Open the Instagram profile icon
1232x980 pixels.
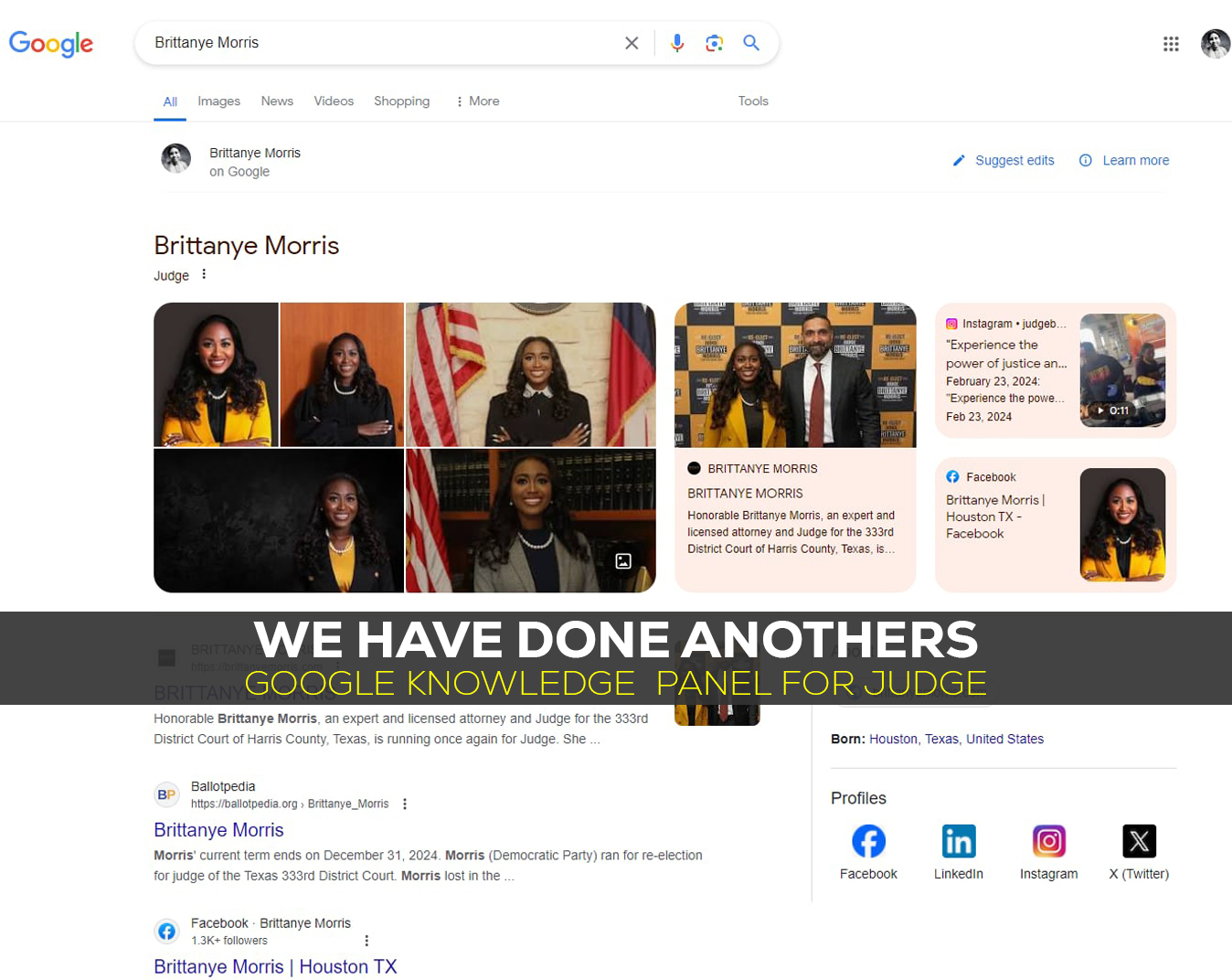1049,841
